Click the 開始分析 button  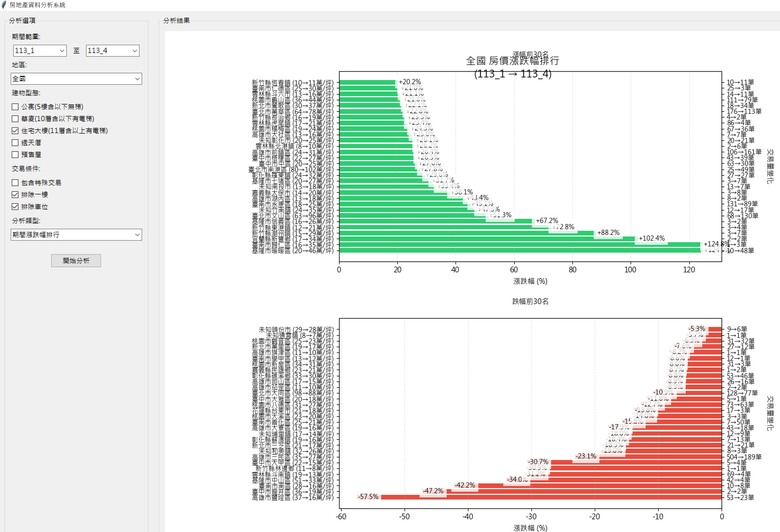76,261
